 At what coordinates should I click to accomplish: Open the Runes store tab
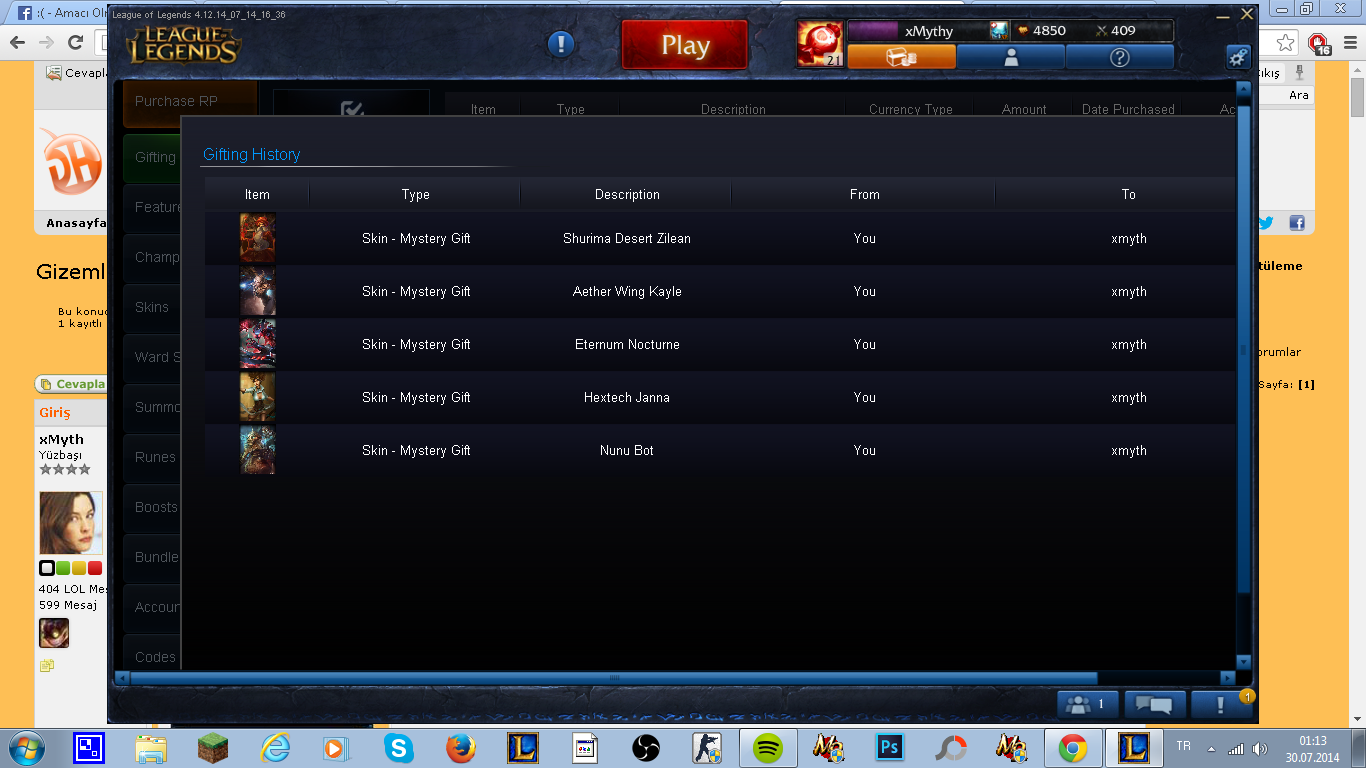153,457
